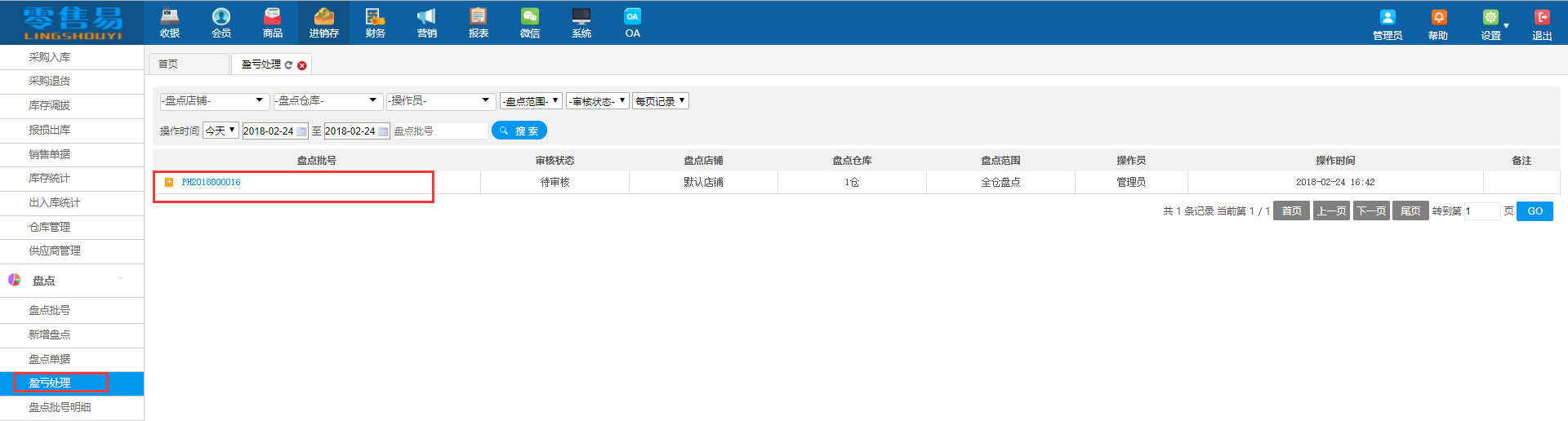
Task: Click the 下一页 next page button
Action: (x=1371, y=210)
